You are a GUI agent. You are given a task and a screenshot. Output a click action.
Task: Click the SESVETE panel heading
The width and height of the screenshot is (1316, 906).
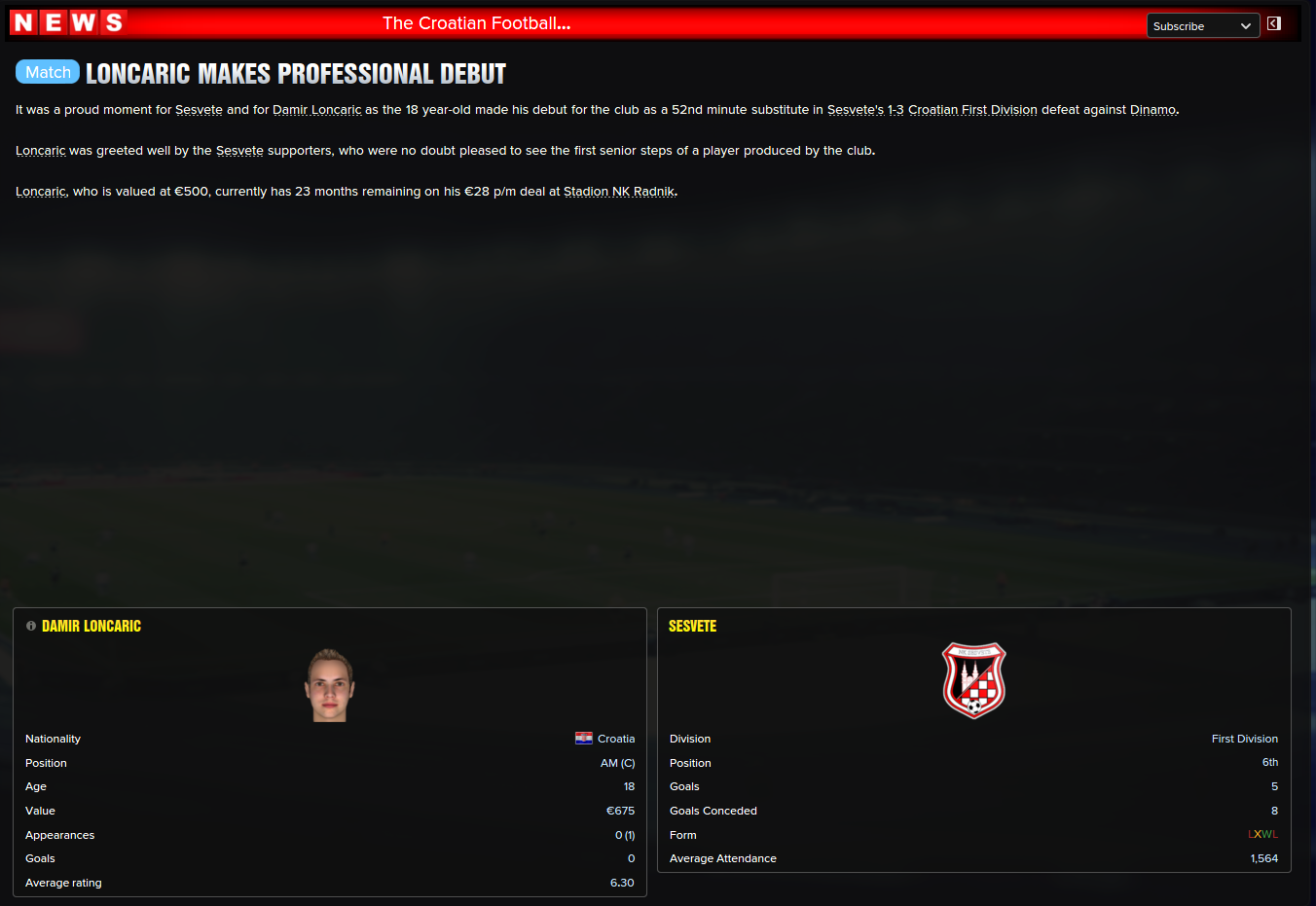pos(692,626)
